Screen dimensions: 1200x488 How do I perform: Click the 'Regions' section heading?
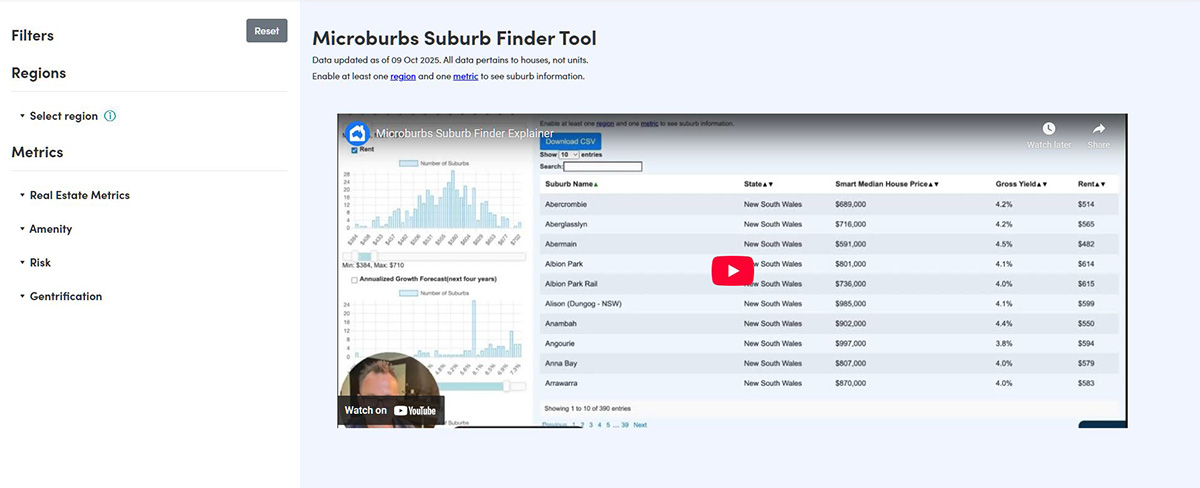coord(38,73)
